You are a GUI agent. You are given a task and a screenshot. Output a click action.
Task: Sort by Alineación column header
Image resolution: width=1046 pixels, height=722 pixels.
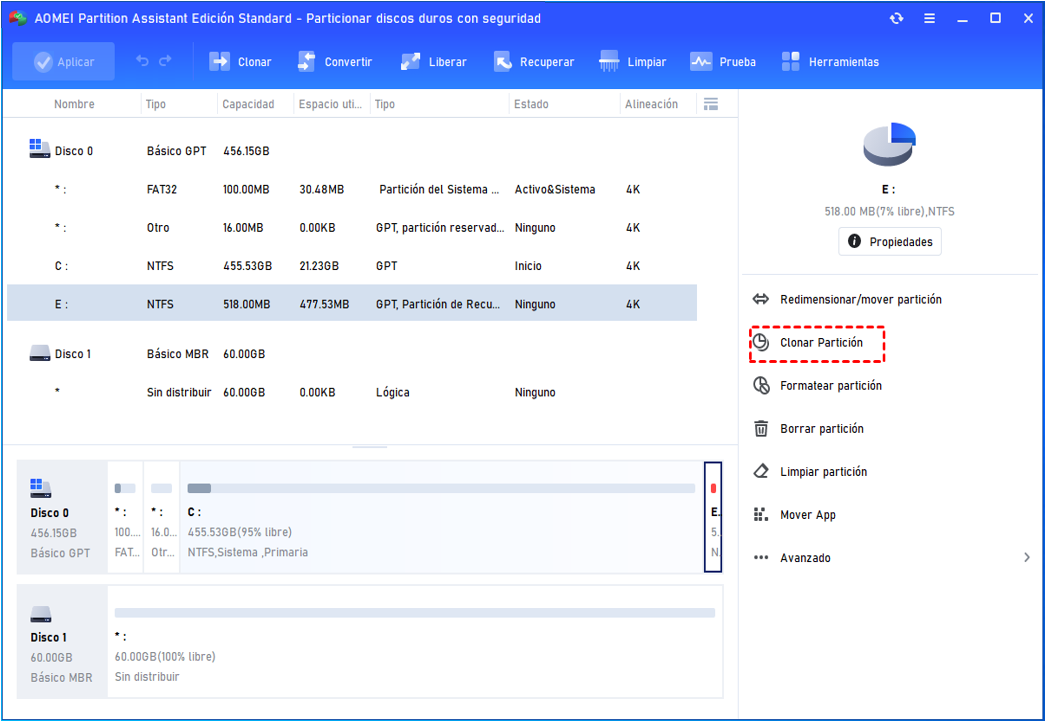[651, 104]
